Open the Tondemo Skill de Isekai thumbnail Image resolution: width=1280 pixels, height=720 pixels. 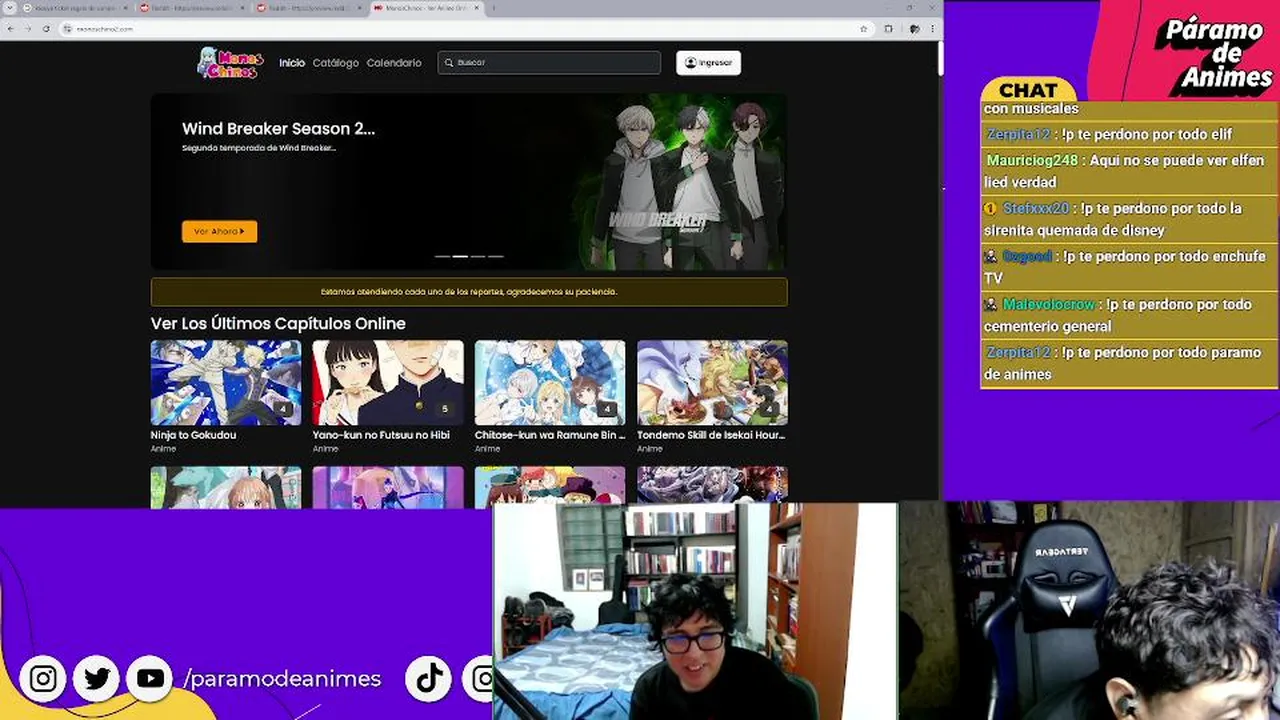(712, 383)
